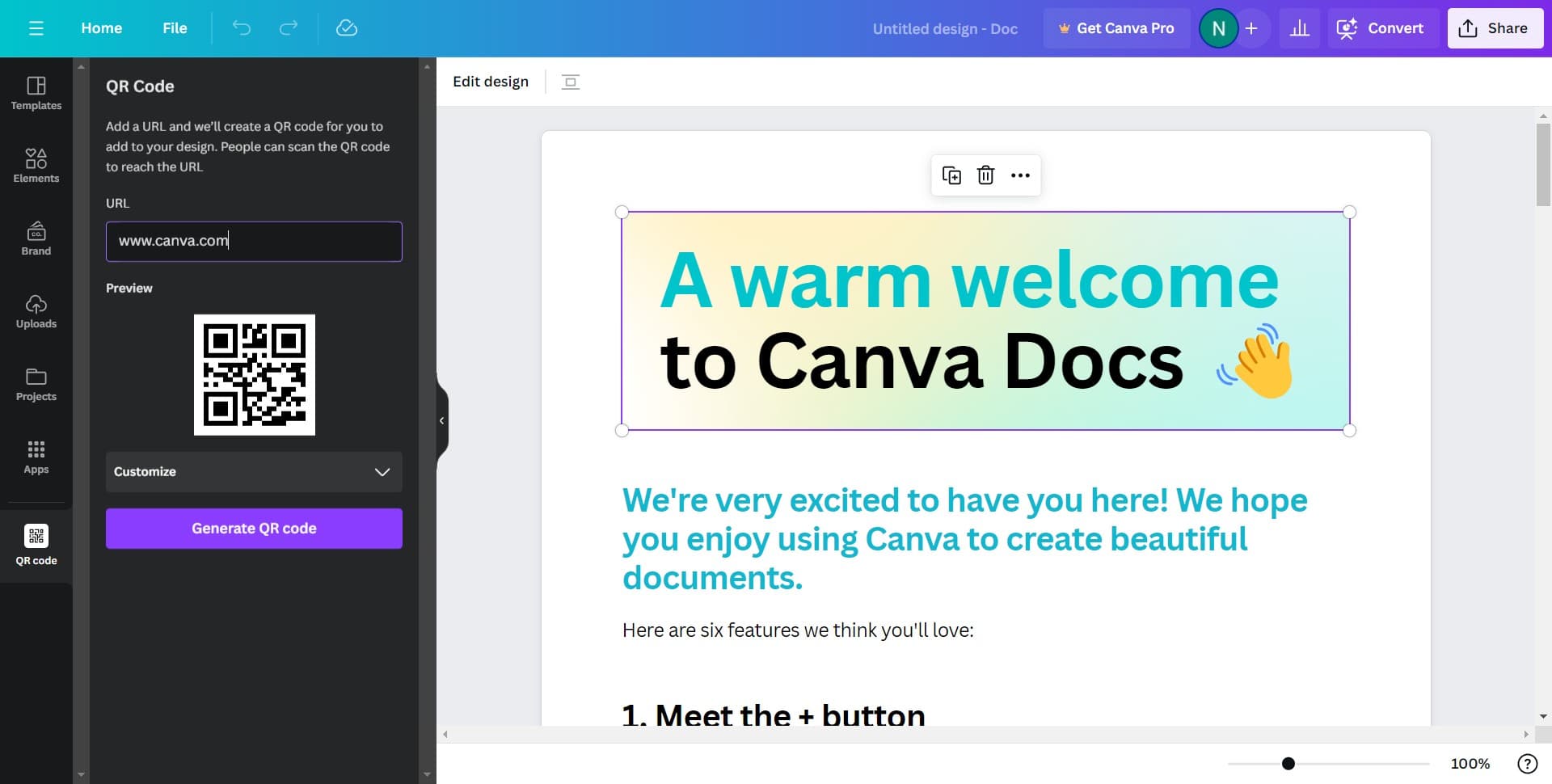Open the Apps panel

[36, 456]
